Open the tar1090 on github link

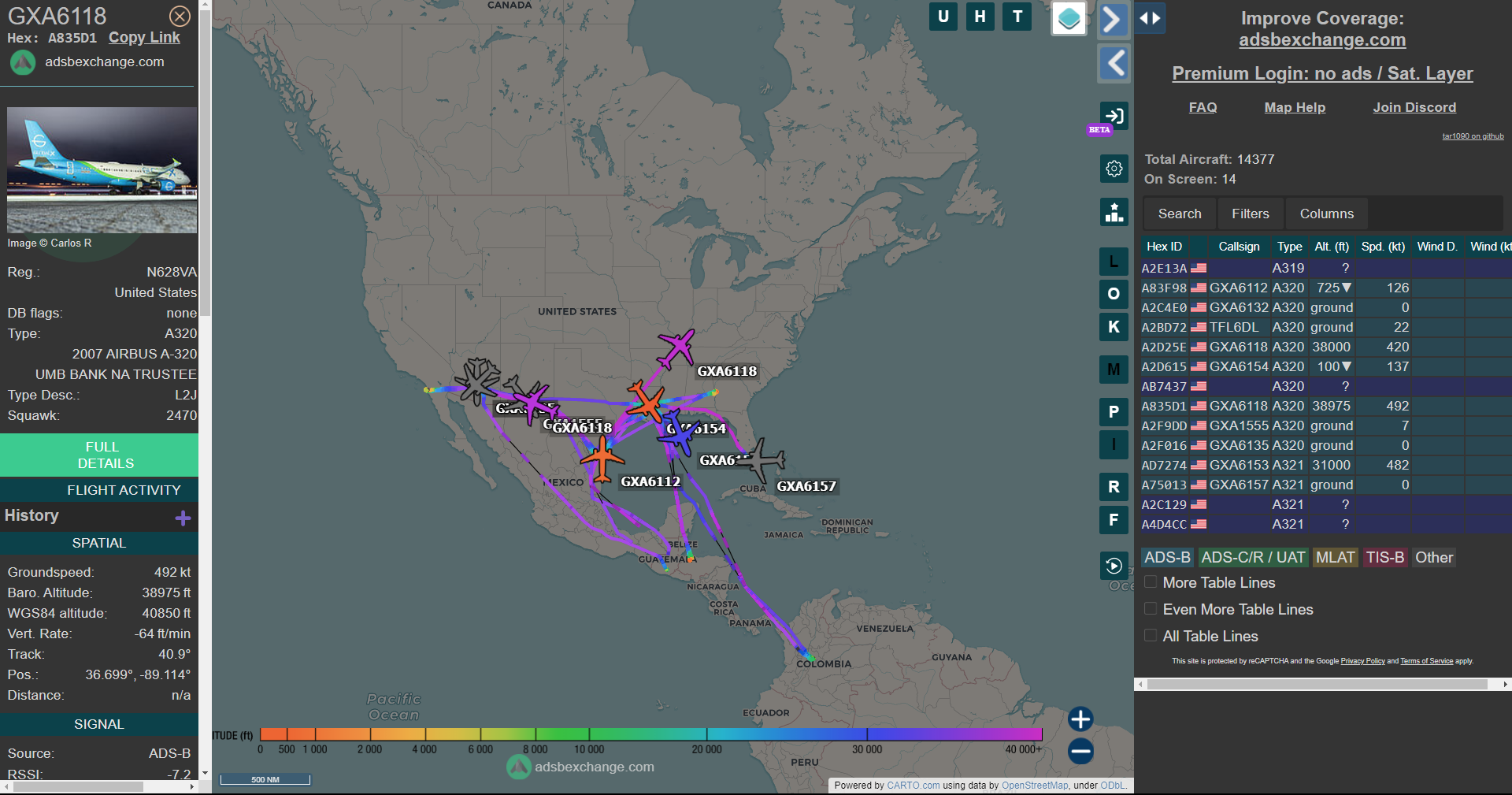[x=1473, y=136]
